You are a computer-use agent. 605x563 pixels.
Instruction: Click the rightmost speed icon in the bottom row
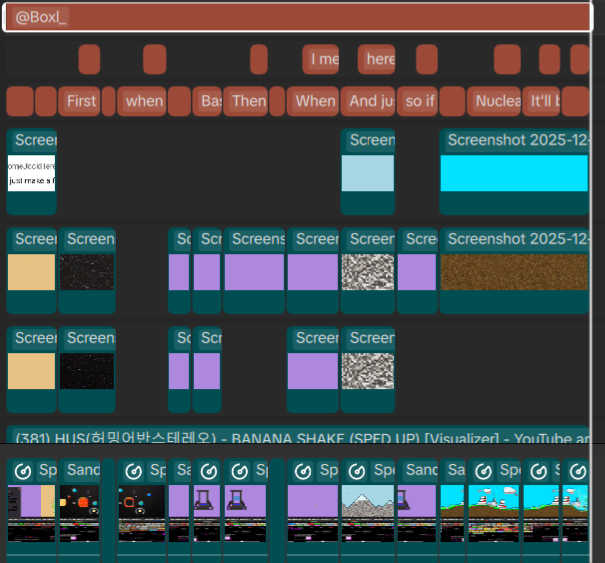click(576, 471)
